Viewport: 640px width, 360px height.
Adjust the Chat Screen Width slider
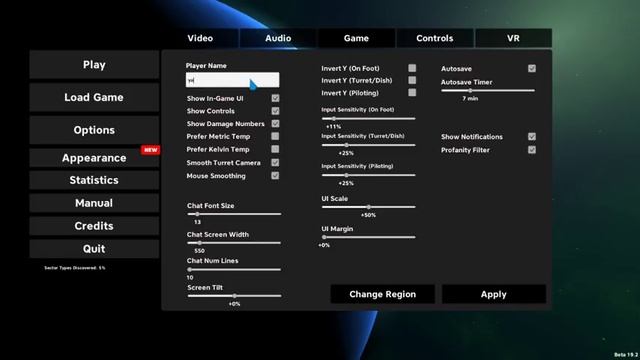[234, 243]
